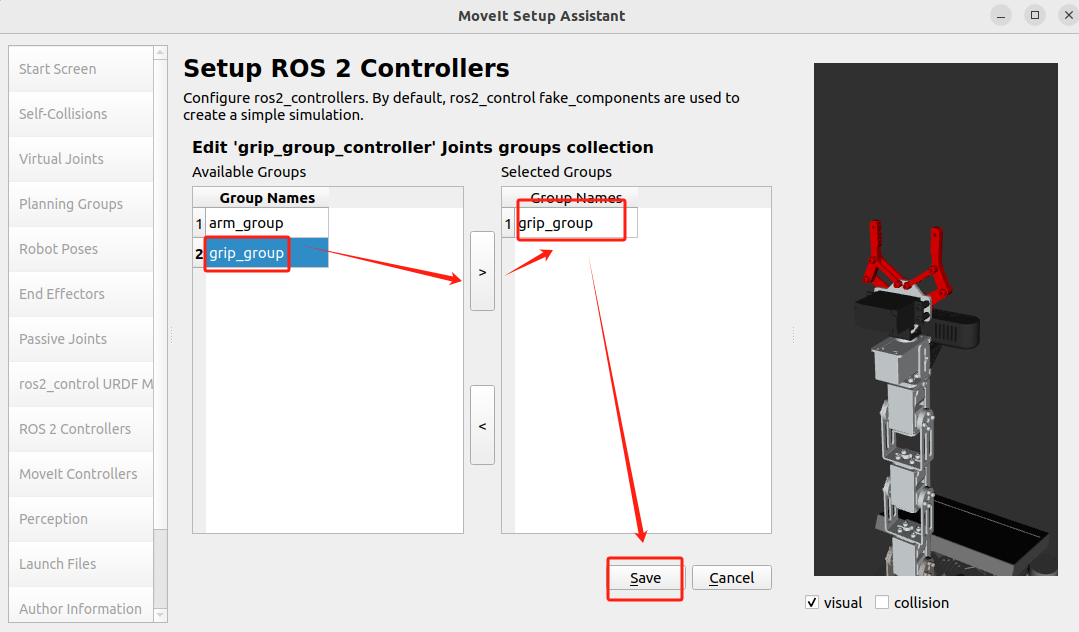Open Virtual Joints page
This screenshot has width=1079, height=632.
point(81,159)
